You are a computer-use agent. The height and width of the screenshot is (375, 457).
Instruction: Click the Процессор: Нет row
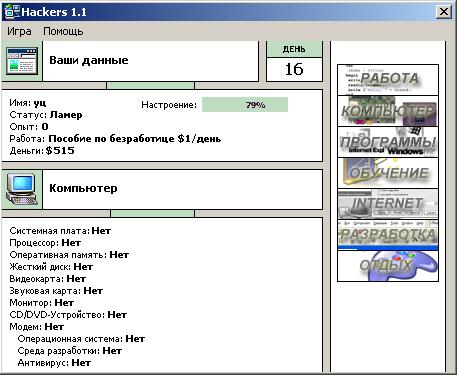(x=45, y=243)
